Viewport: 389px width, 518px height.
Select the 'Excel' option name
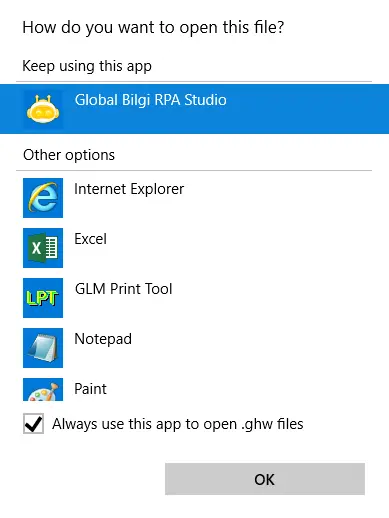click(x=90, y=239)
